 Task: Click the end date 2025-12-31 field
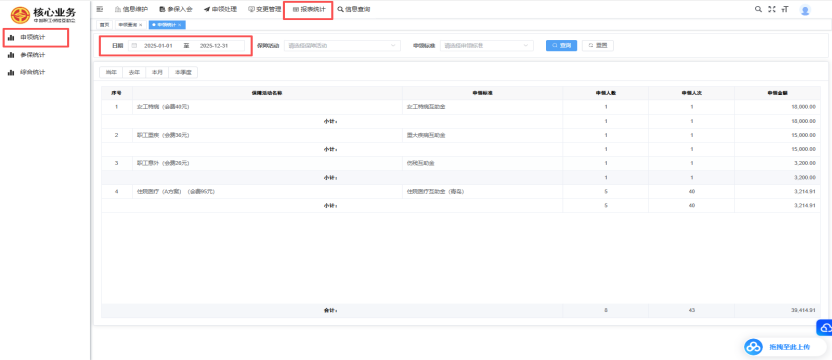[x=213, y=46]
